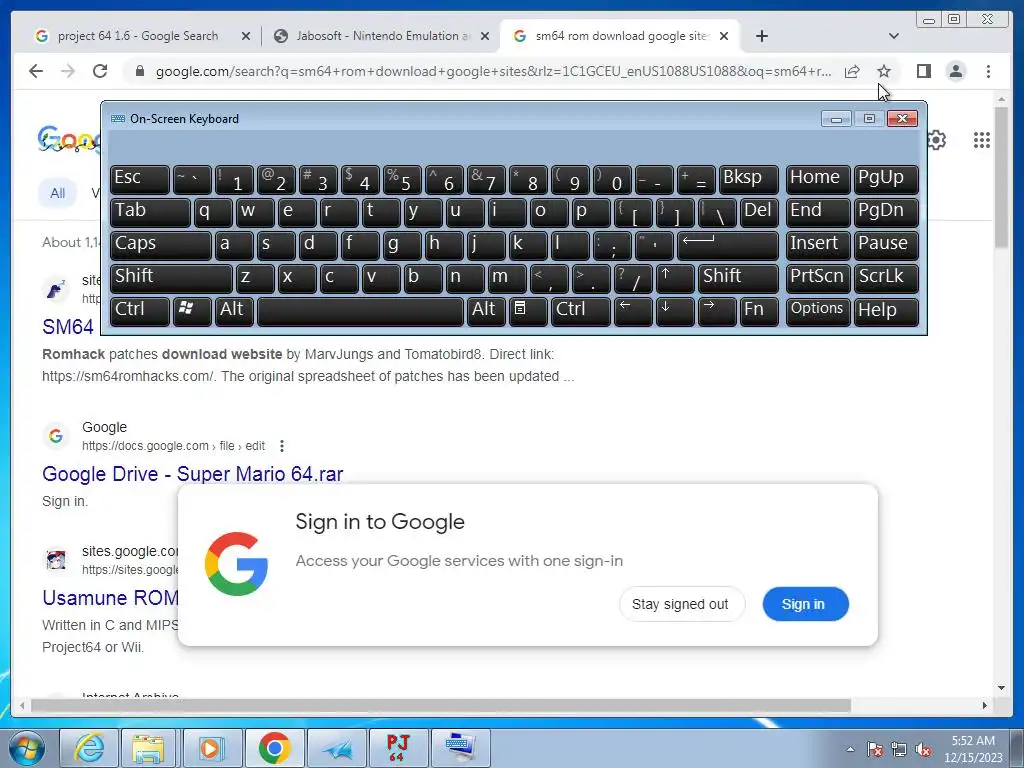This screenshot has height=768, width=1024.
Task: Click the muted volume tray icon
Action: click(x=923, y=749)
